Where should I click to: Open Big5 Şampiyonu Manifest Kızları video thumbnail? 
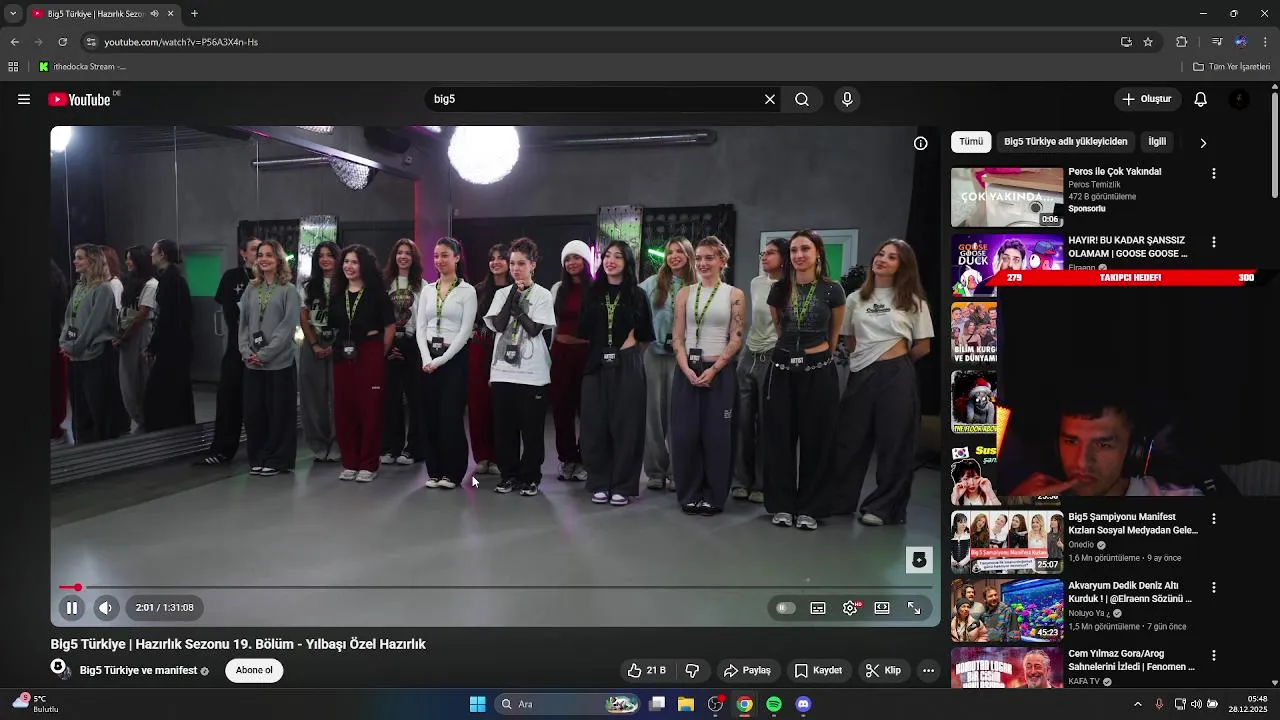point(1006,542)
